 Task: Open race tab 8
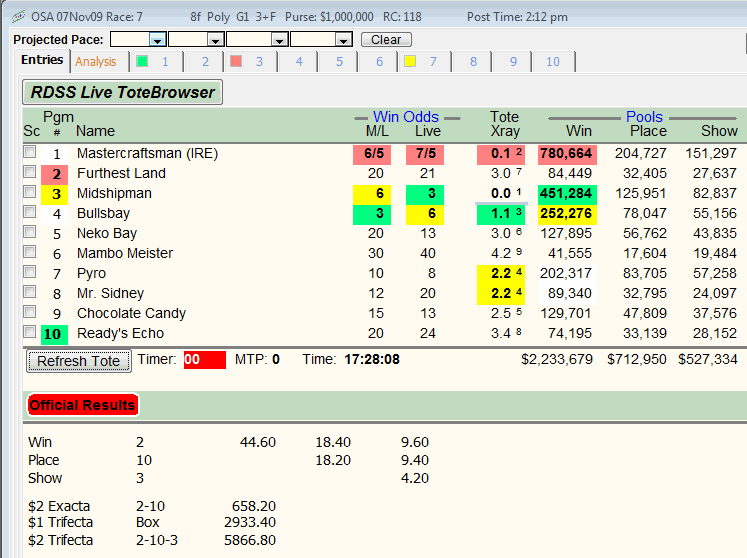click(473, 61)
